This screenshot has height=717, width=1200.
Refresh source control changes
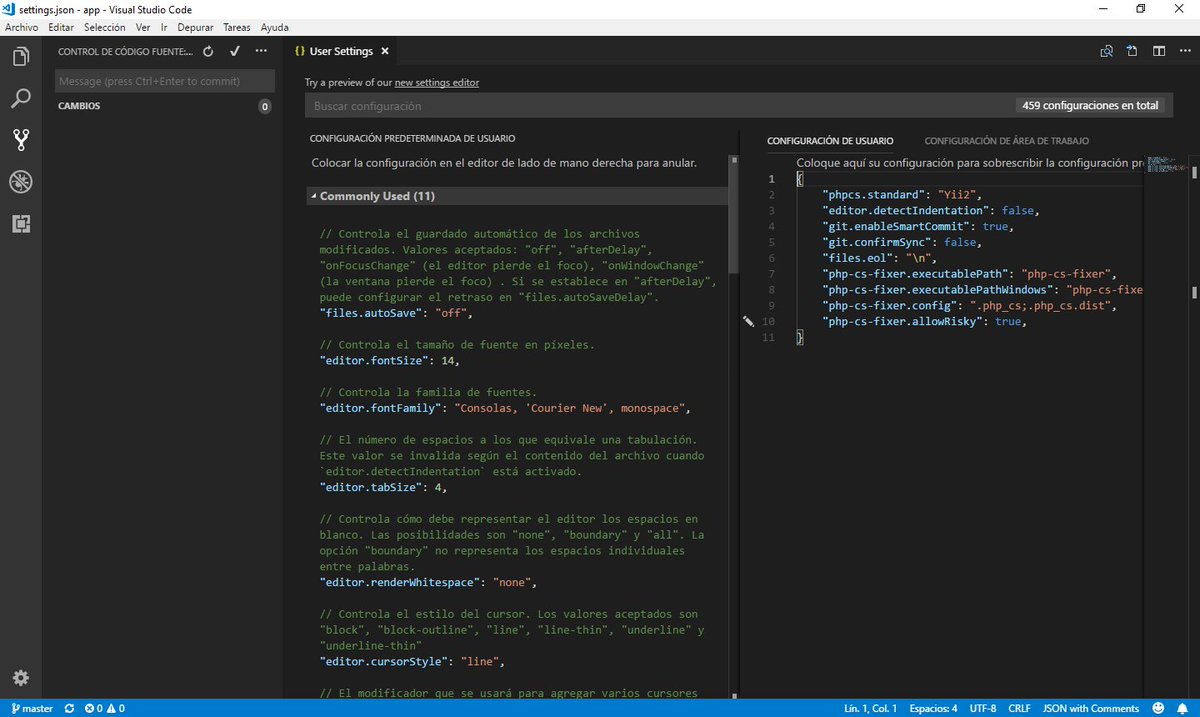tap(208, 51)
